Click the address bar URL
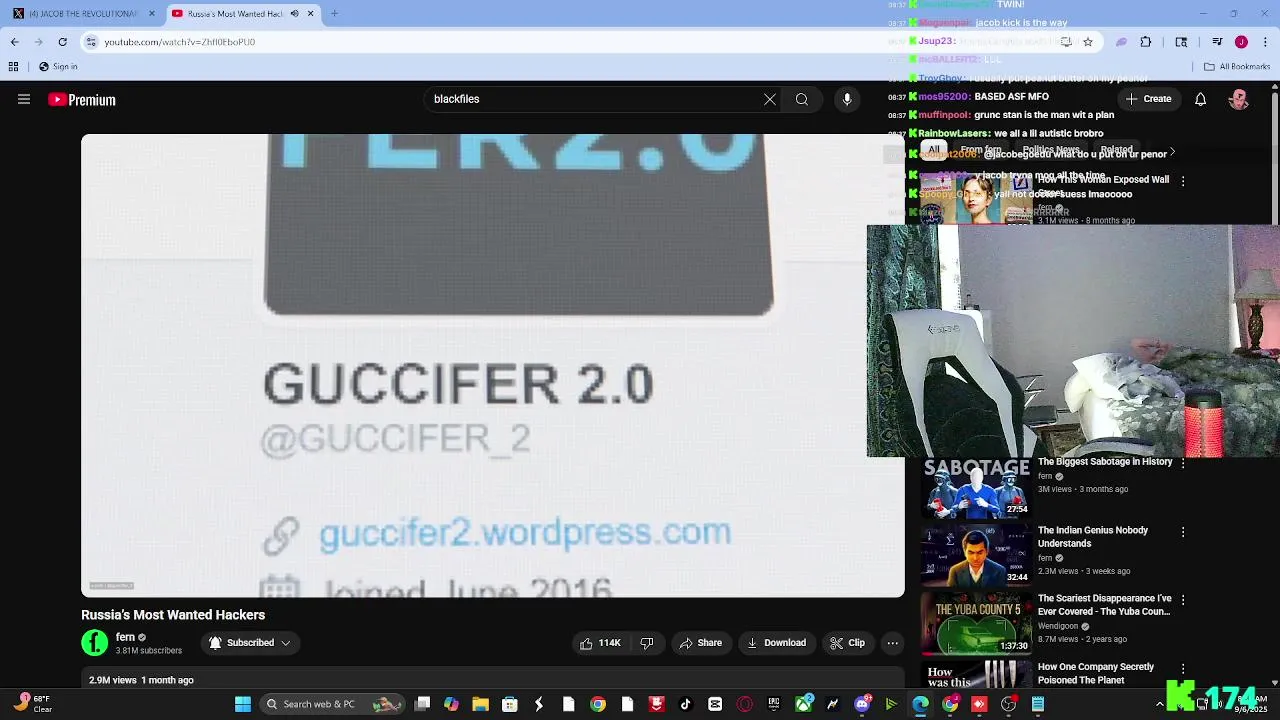 [180, 42]
